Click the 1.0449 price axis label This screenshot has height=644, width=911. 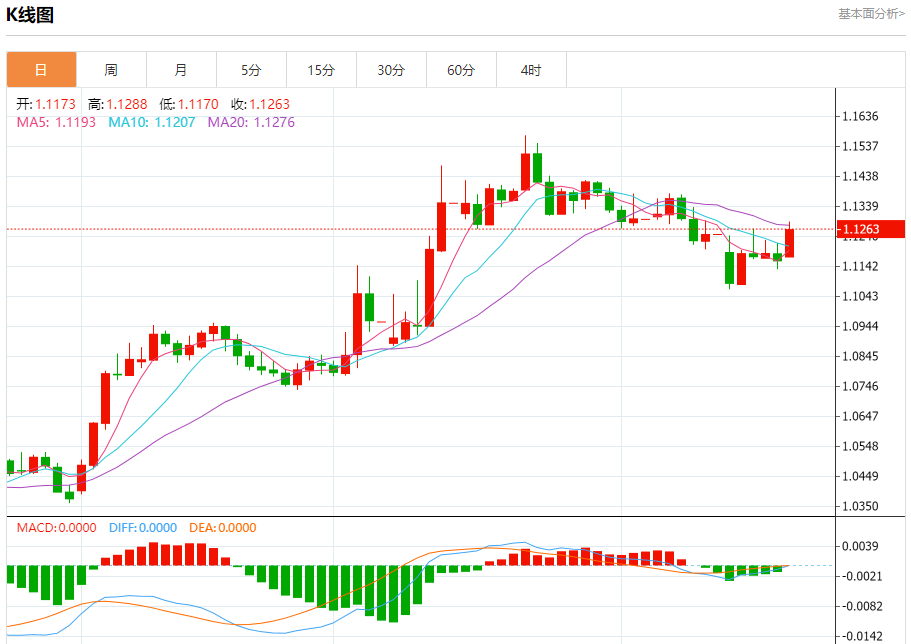860,477
